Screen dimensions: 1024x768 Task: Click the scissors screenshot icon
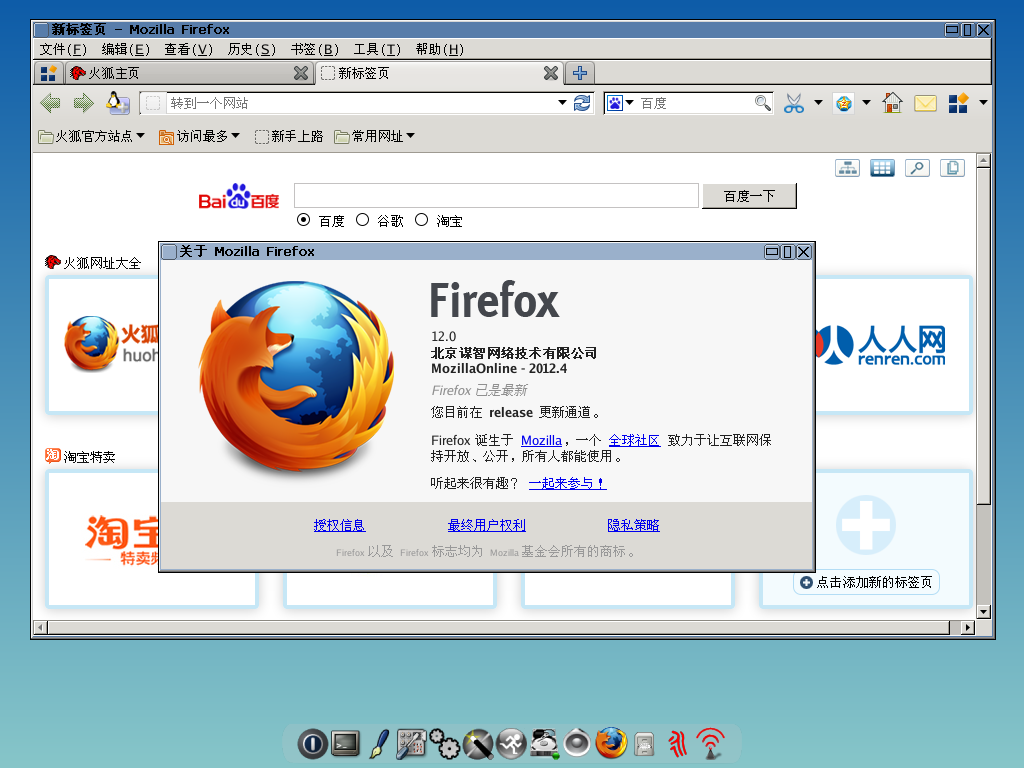click(793, 103)
